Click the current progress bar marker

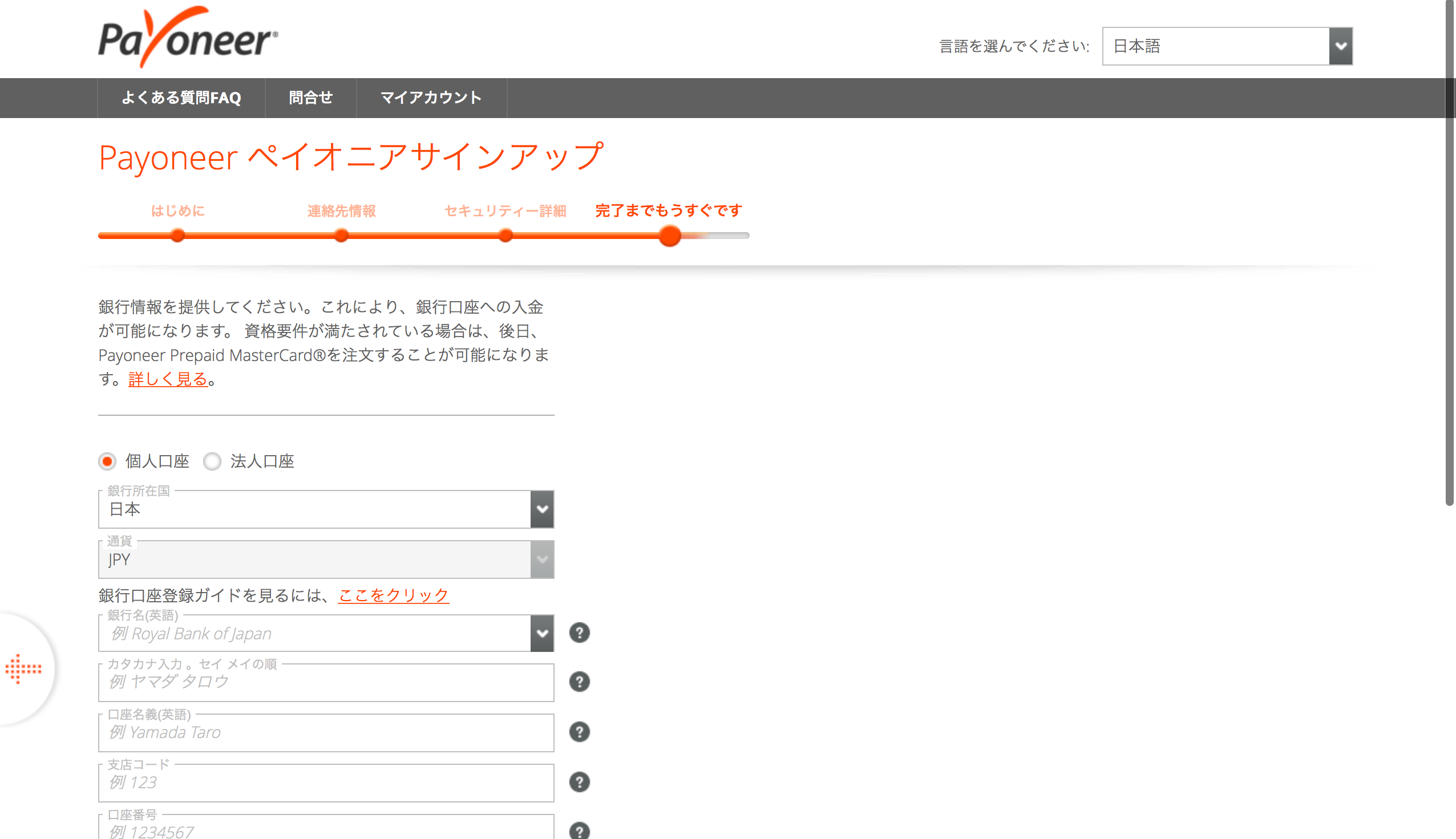click(x=670, y=236)
